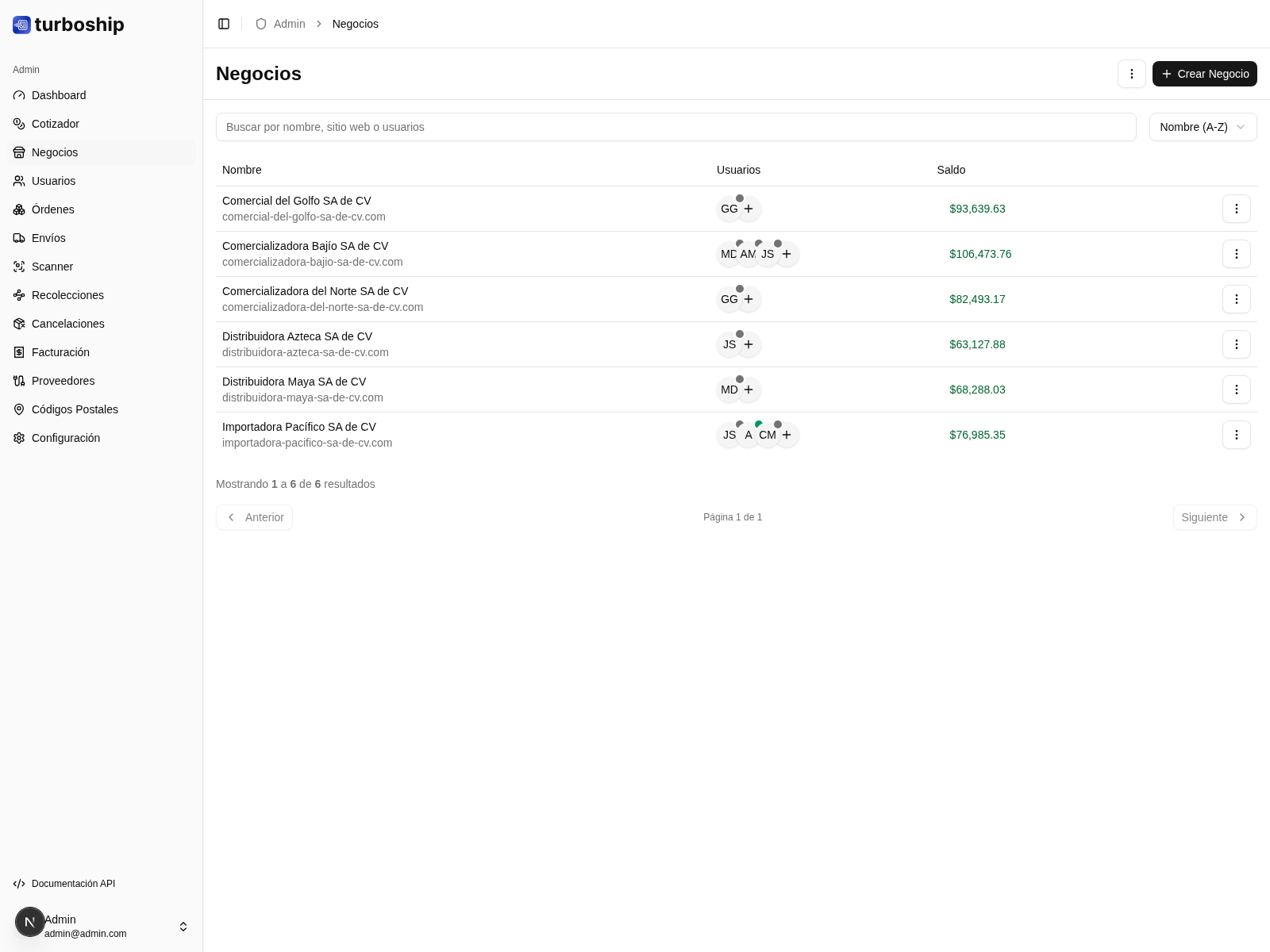
Task: Open the Documentación API link
Action: tap(74, 883)
